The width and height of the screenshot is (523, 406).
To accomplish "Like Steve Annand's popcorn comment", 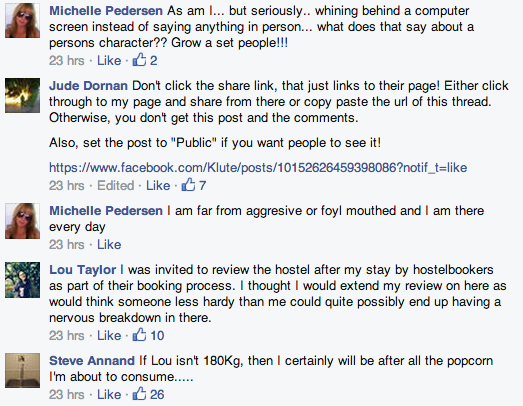I will click(x=109, y=394).
